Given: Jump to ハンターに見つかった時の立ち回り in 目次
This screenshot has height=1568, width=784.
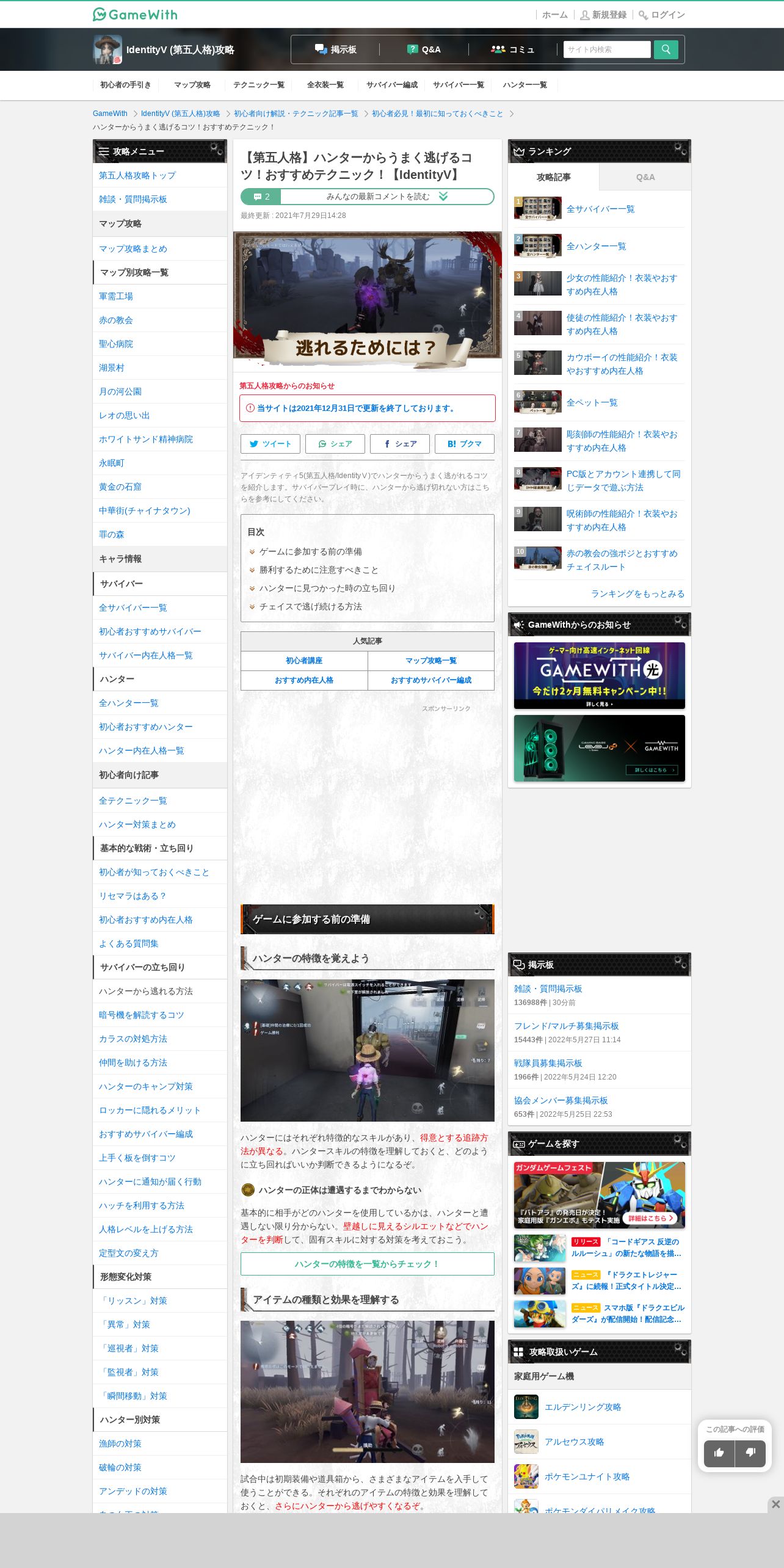Looking at the screenshot, I should click(x=327, y=588).
